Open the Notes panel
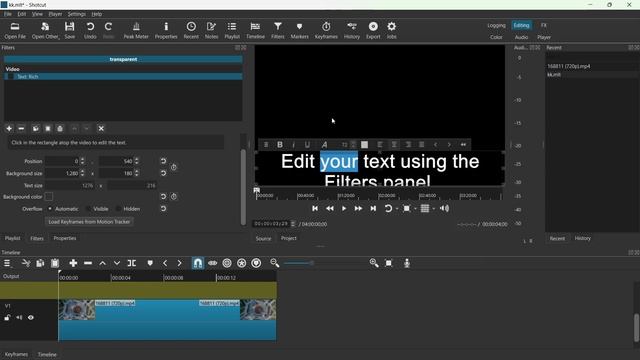The width and height of the screenshot is (640, 360). (x=211, y=30)
